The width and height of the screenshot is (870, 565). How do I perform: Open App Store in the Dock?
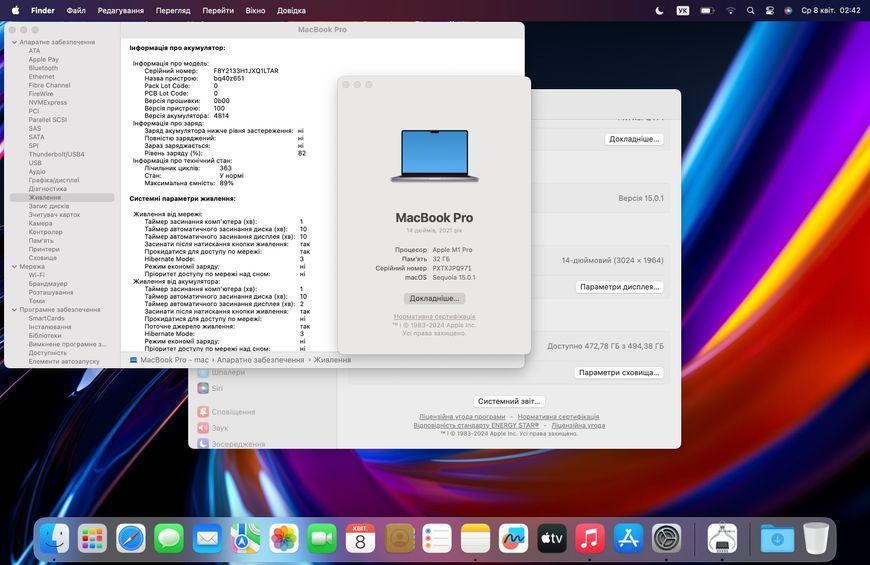pos(628,538)
